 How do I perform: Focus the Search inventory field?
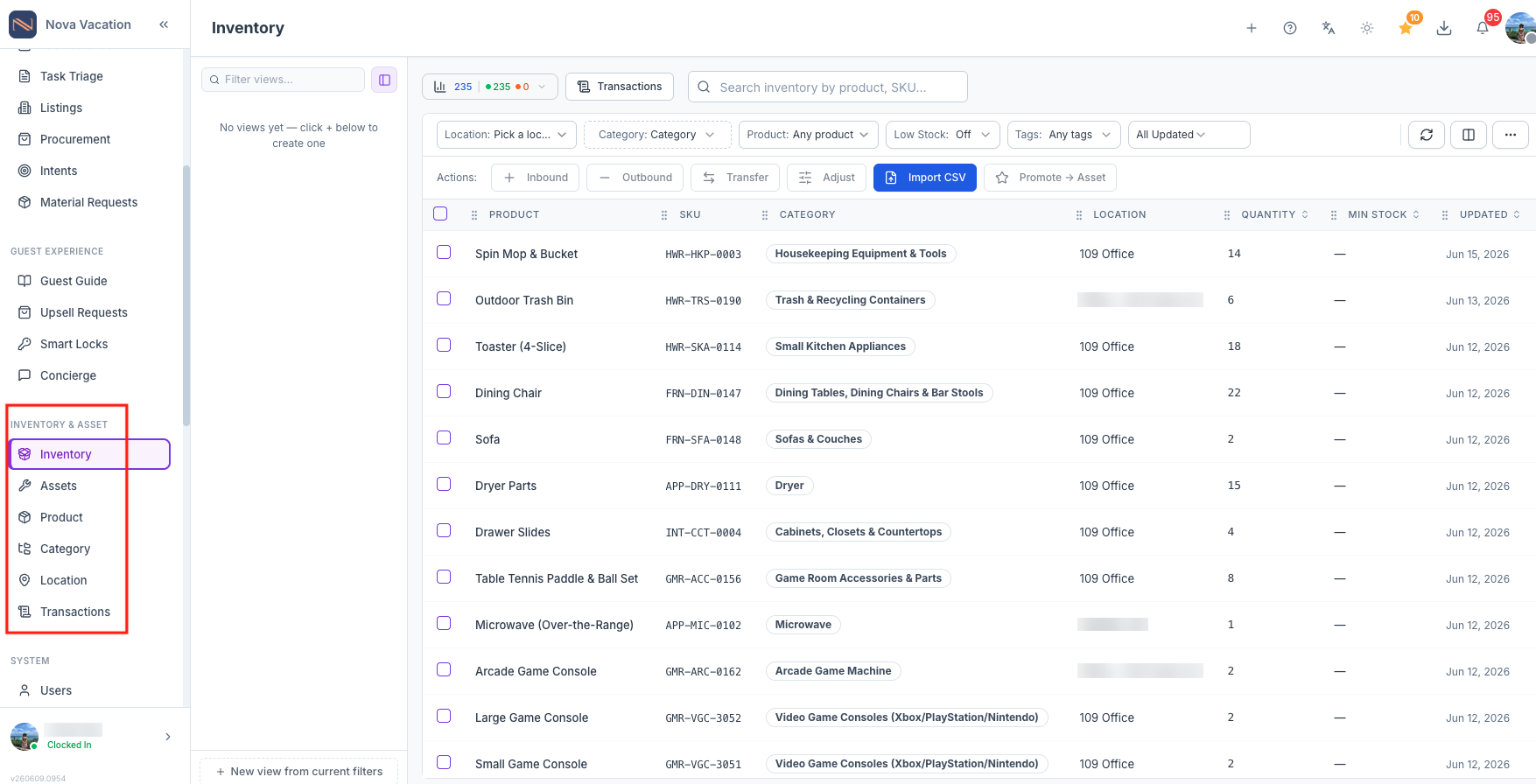[828, 87]
